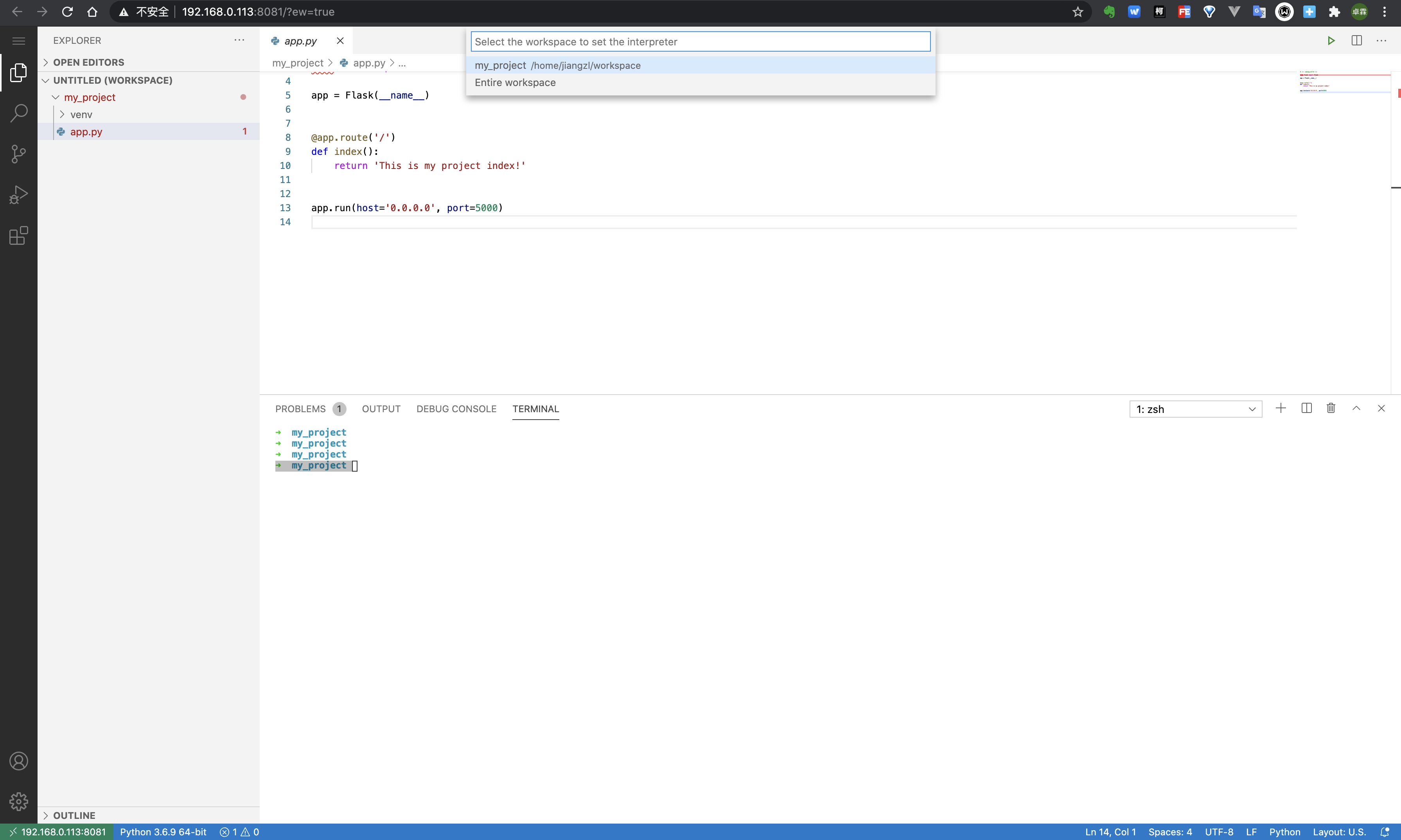Split the terminal pane
The width and height of the screenshot is (1401, 840).
tap(1306, 409)
